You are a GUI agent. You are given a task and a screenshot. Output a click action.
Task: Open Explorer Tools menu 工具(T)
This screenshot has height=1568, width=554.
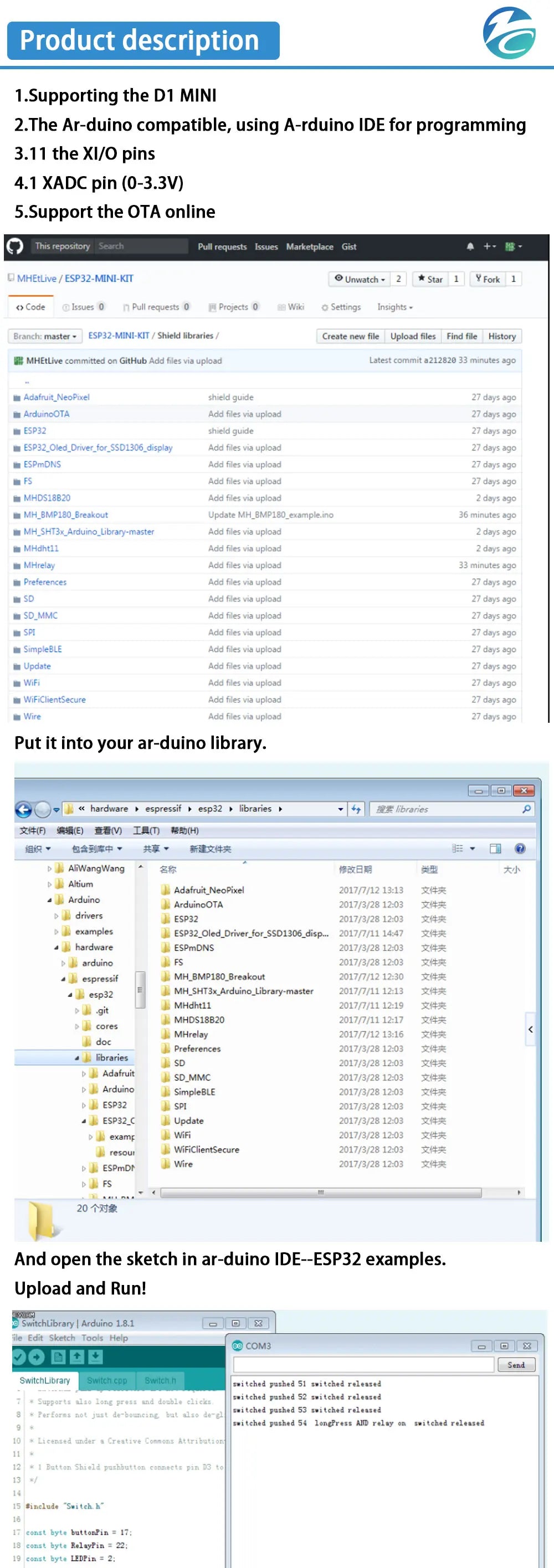tap(146, 830)
